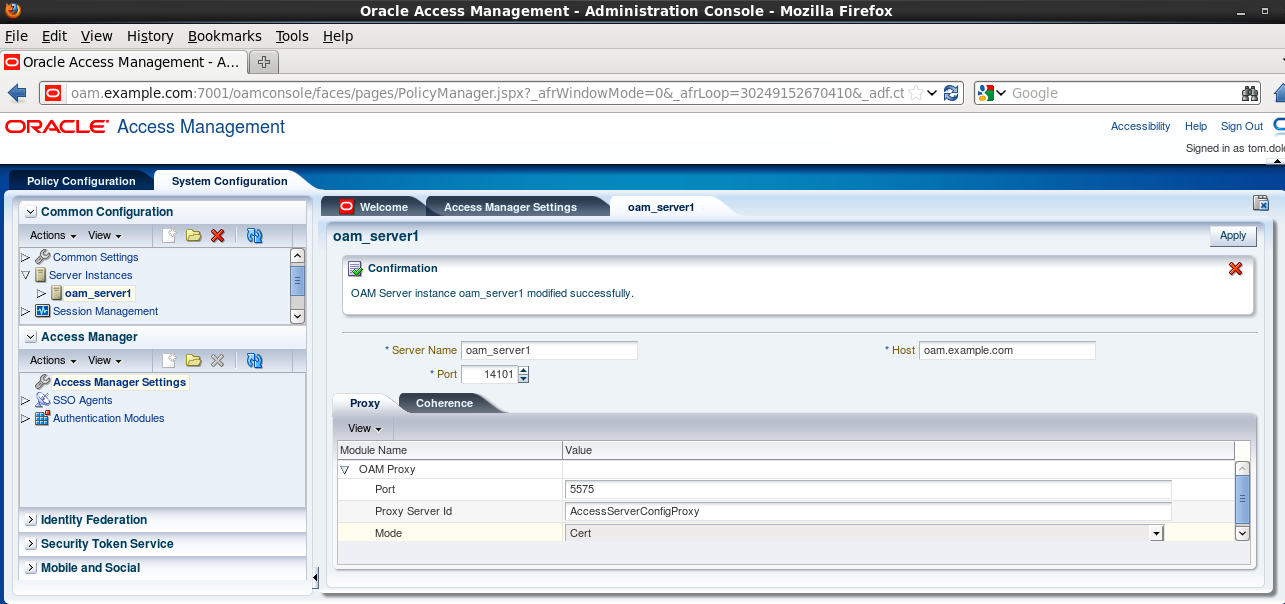Dismiss Confirmation message with red X
1285x604 pixels.
click(1235, 269)
